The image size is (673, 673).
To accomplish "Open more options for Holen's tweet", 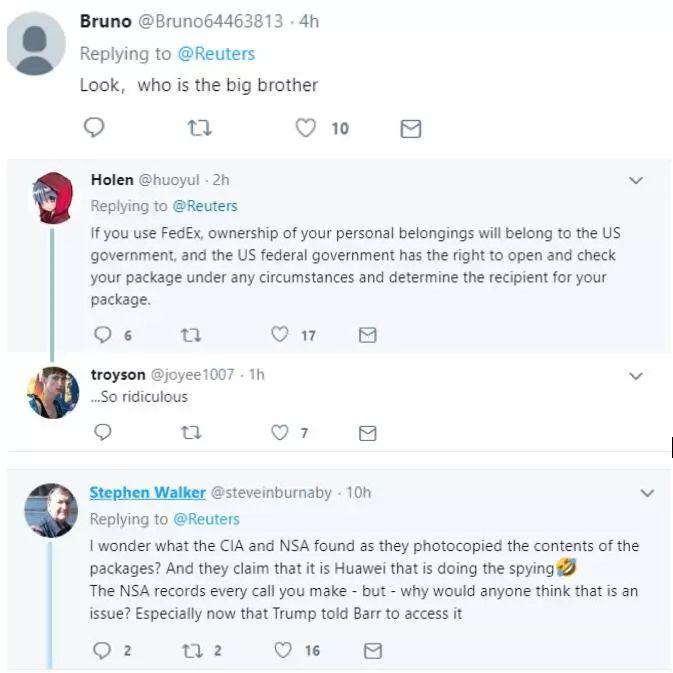I will (x=636, y=181).
